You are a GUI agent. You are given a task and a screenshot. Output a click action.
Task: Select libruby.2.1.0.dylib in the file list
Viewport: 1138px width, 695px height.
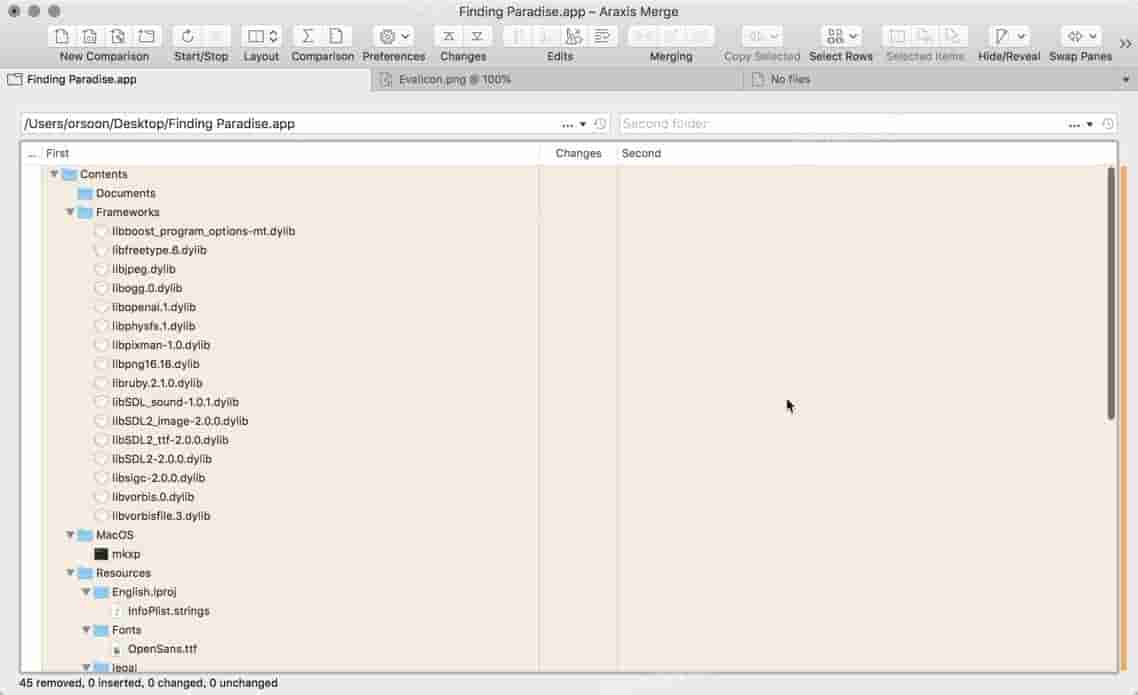pyautogui.click(x=157, y=383)
